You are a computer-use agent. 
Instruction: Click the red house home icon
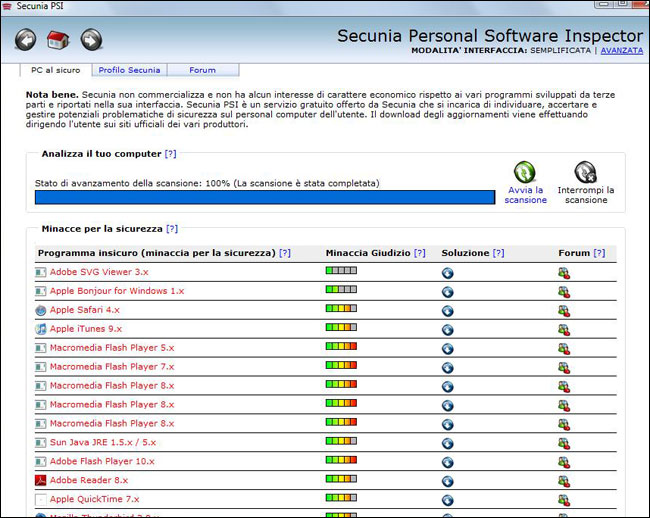(58, 40)
